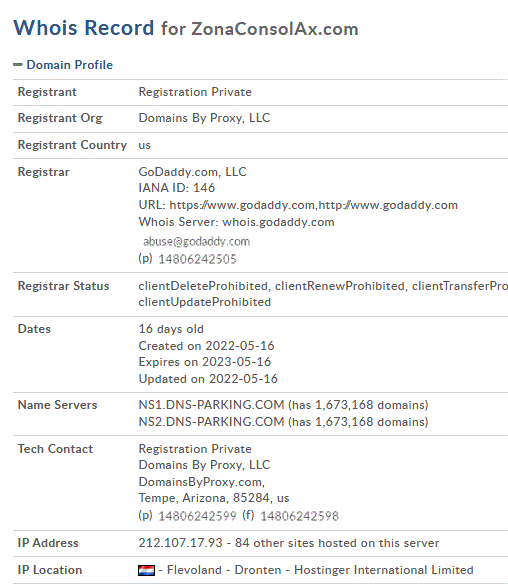Click the Domain Profile heading
The width and height of the screenshot is (508, 588).
(x=69, y=65)
